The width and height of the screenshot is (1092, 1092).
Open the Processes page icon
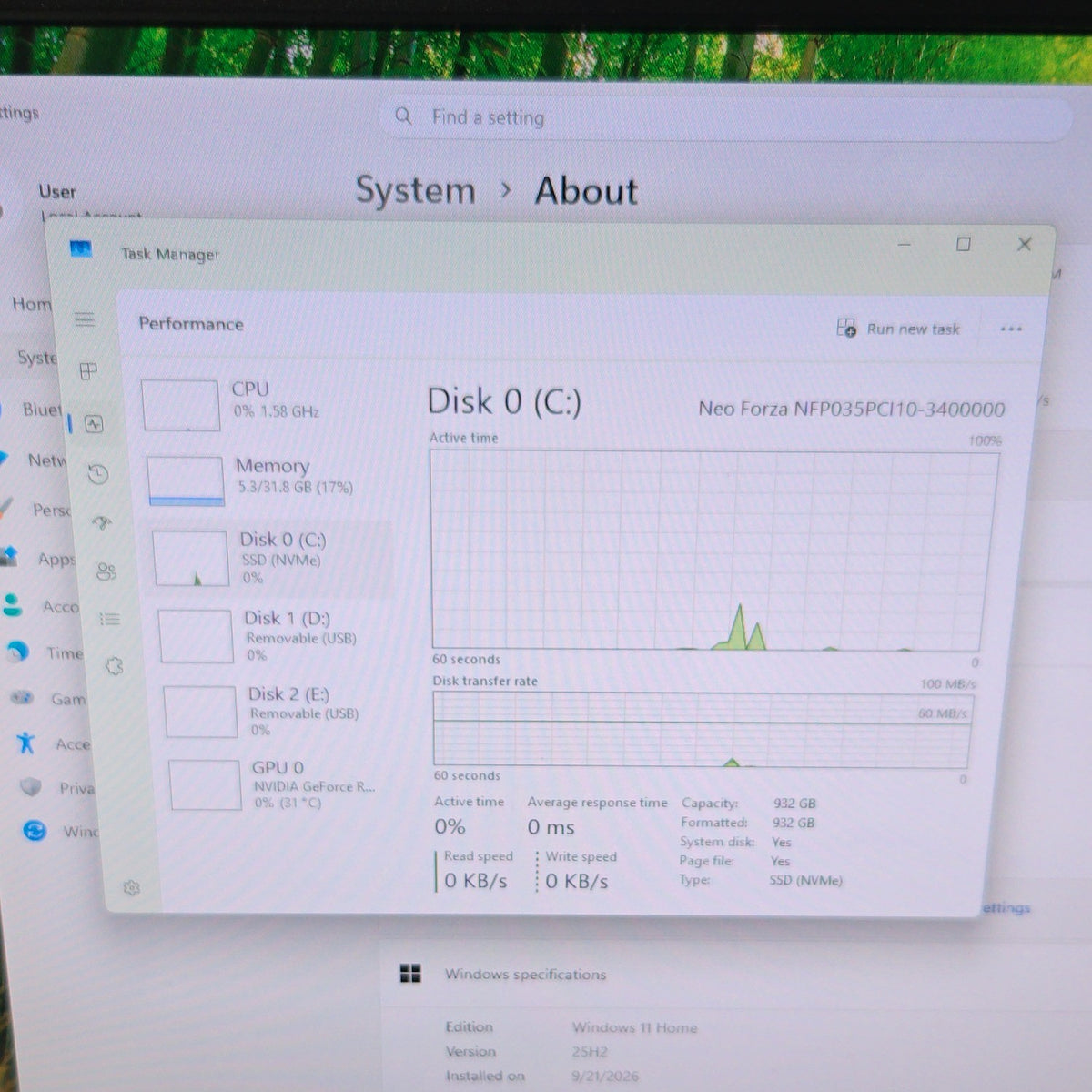click(x=88, y=371)
